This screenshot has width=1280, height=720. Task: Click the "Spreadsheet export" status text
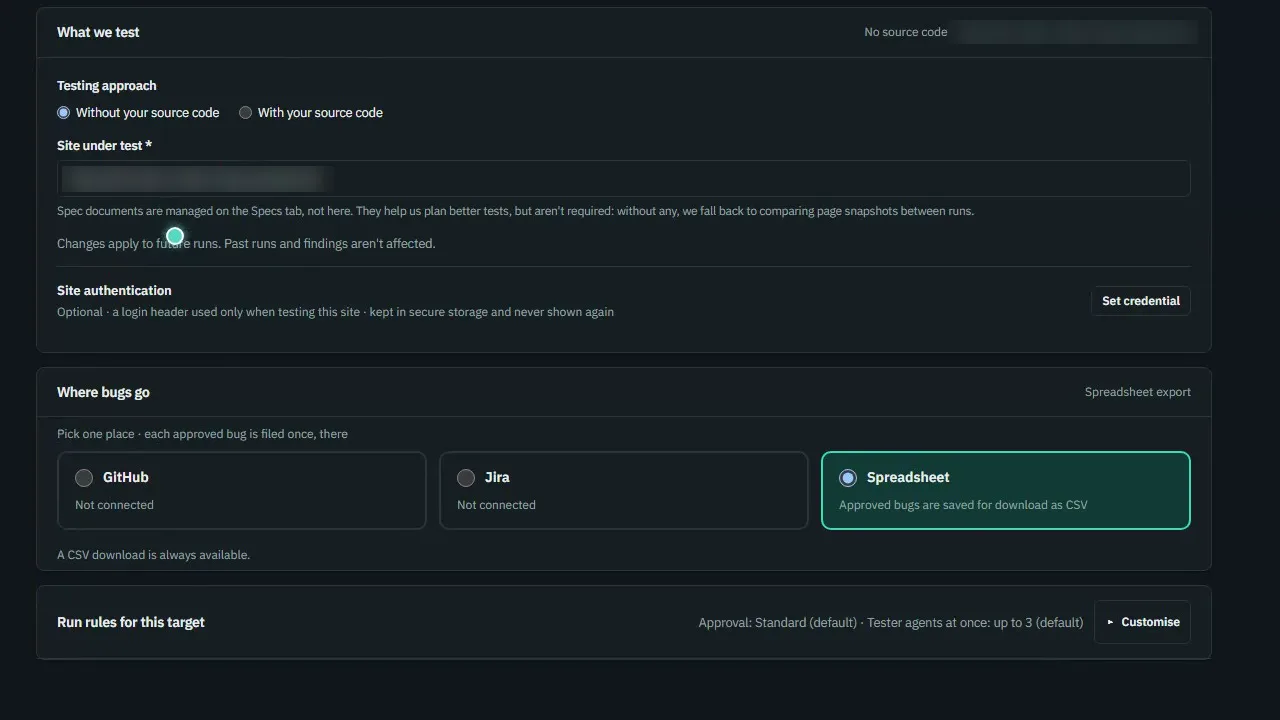coord(1138,392)
